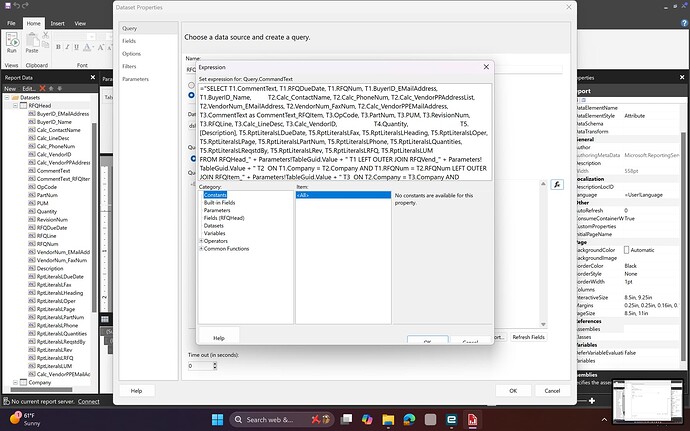Click the Save icon in the title bar
Image resolution: width=690 pixels, height=431 pixels.
point(7,5)
